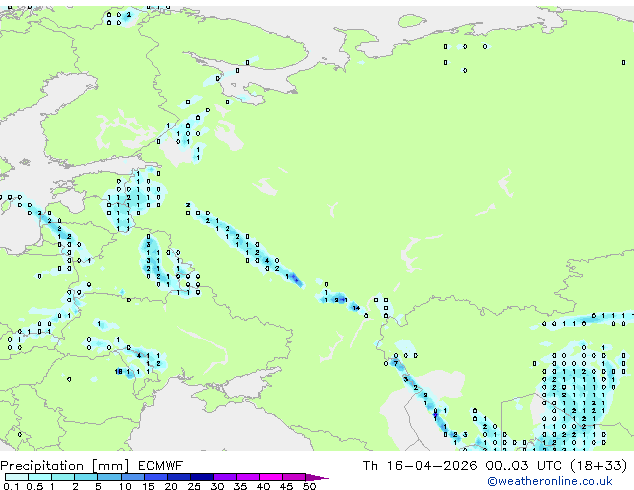Image resolution: width=634 pixels, height=490 pixels.
Task: Click the '(18+33)' forecast run text
Action: (x=598, y=466)
